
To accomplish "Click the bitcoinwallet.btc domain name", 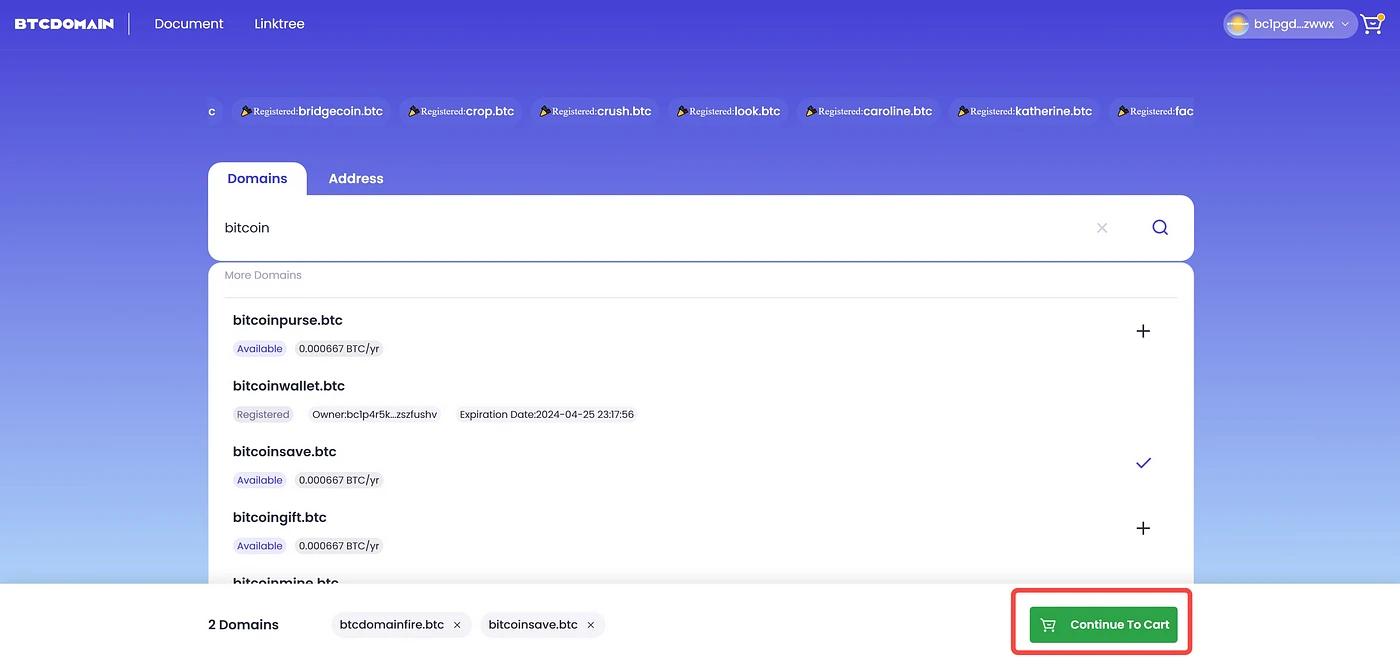I will tap(289, 386).
